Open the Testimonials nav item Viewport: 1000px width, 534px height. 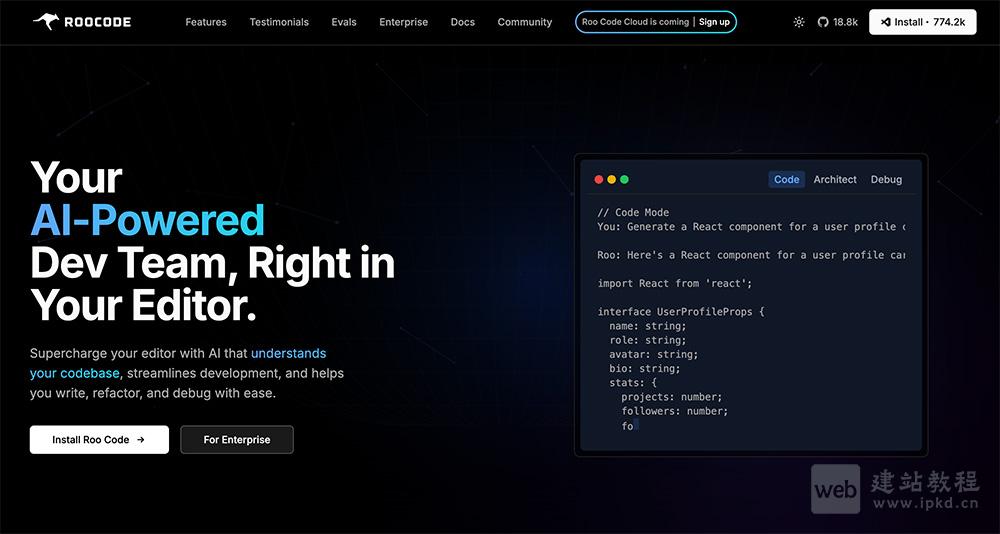click(279, 22)
